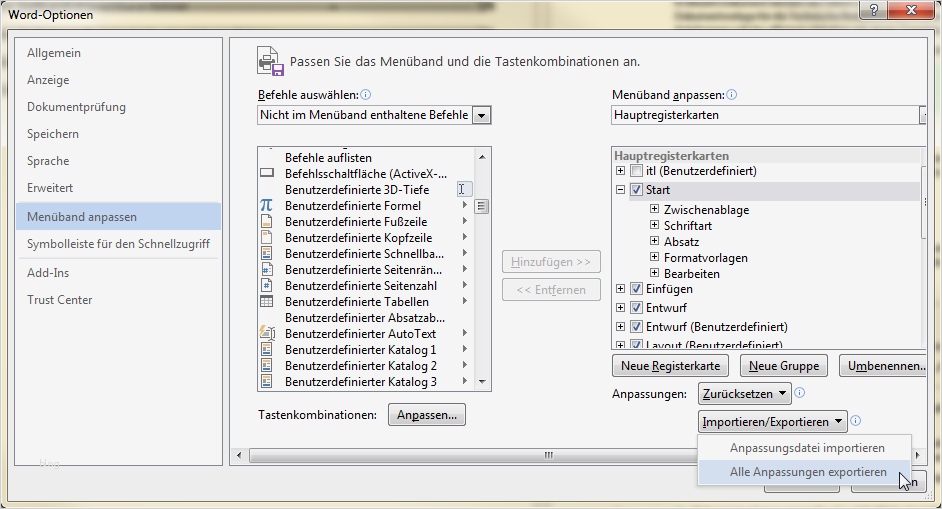Click the icon beside Benutzerdefinierte Seitenzahl
Viewport: 942px width, 509px height.
(266, 285)
